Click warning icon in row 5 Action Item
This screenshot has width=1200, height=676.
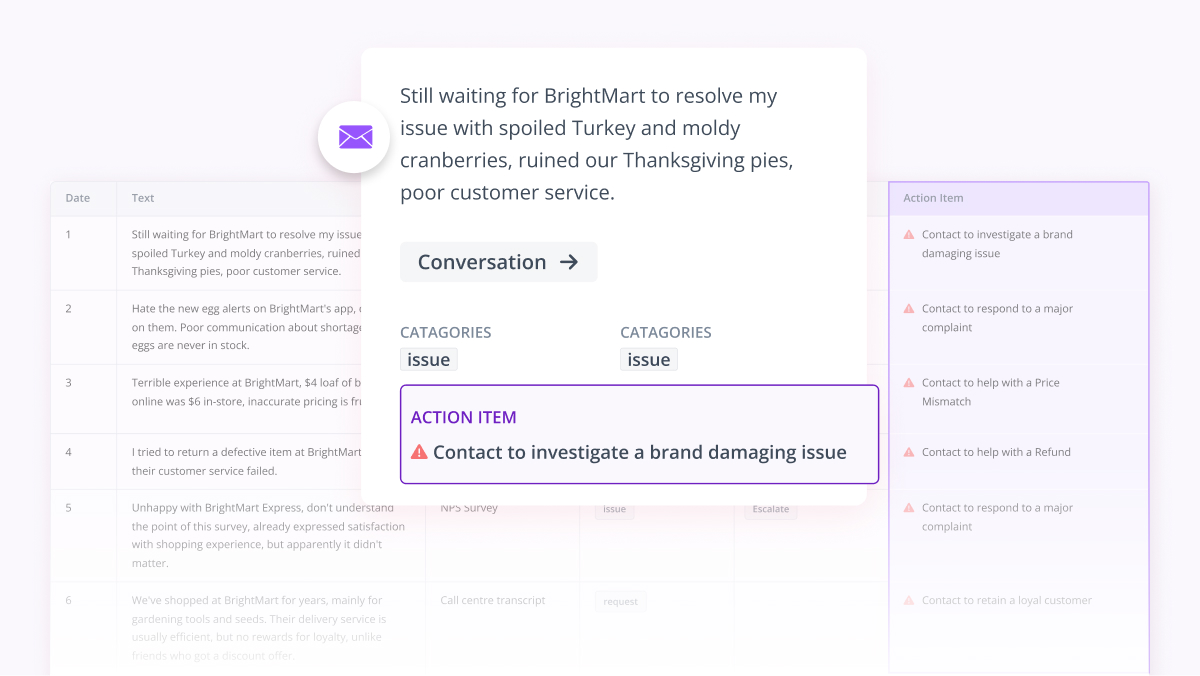tap(909, 508)
